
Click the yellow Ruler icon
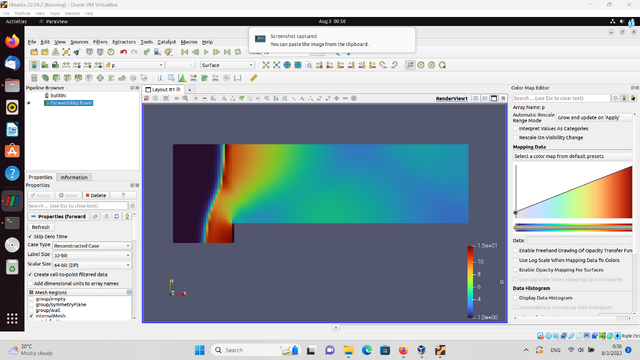click(x=253, y=78)
